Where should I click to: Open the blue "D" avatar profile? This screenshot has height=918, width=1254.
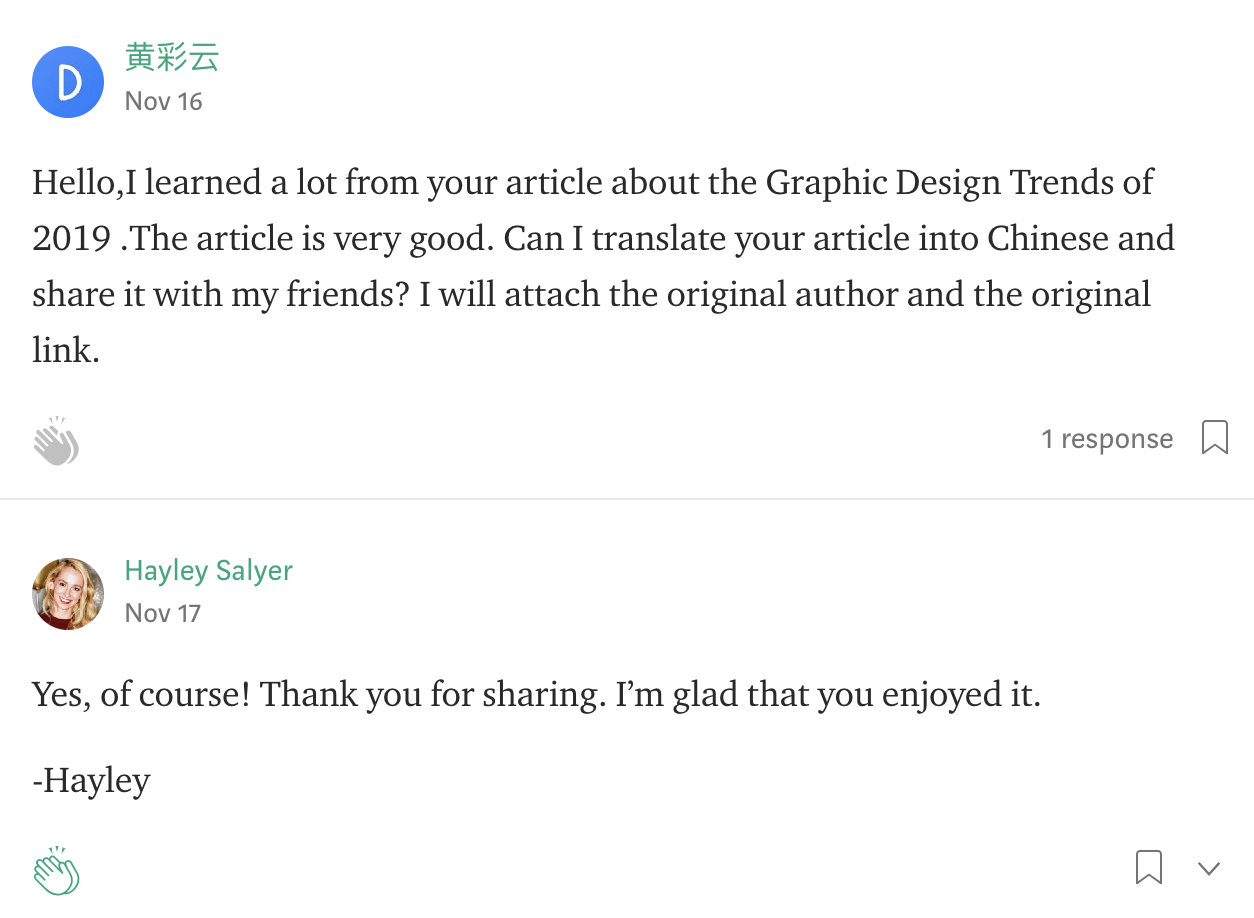68,82
